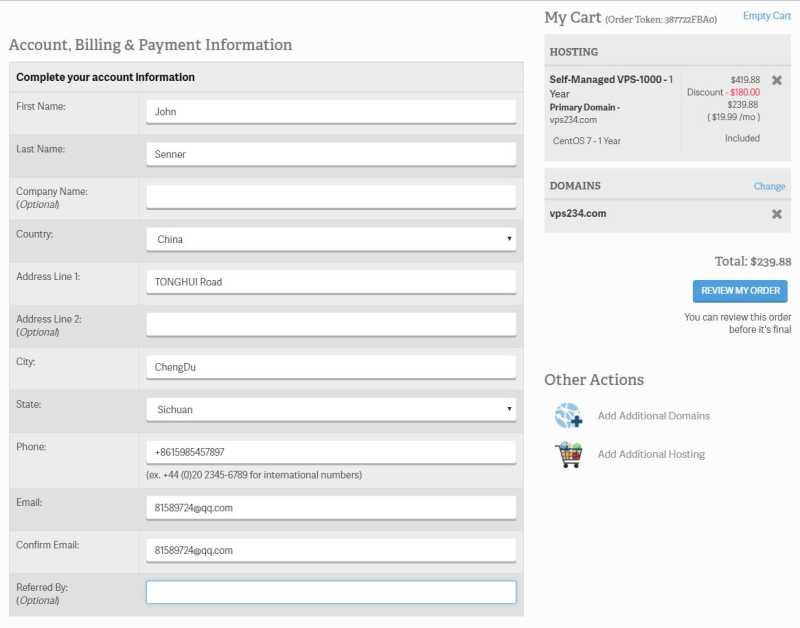This screenshot has width=800, height=628.
Task: Click the $419.88 original price text
Action: coord(745,80)
